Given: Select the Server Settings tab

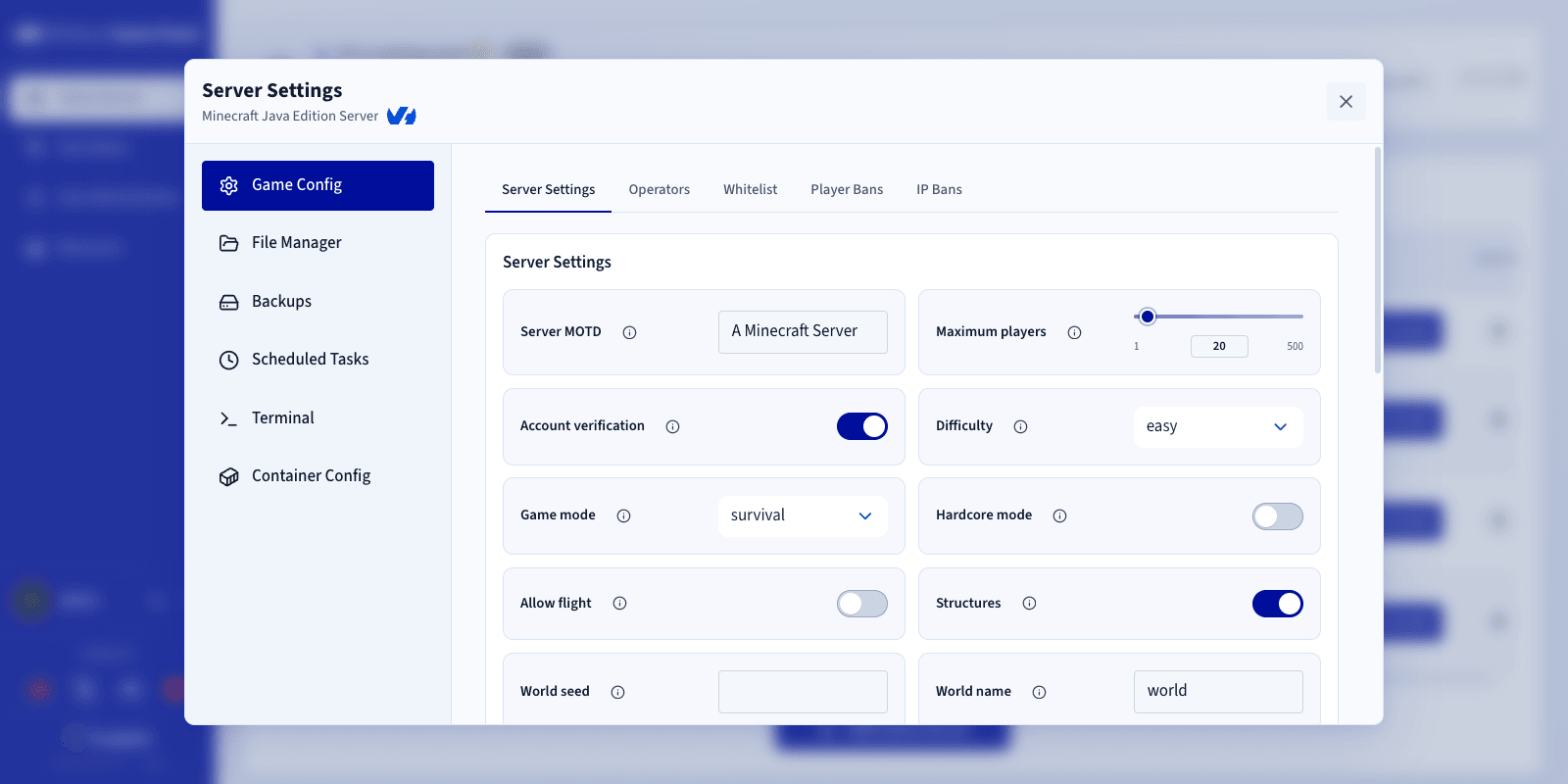Looking at the screenshot, I should point(548,189).
